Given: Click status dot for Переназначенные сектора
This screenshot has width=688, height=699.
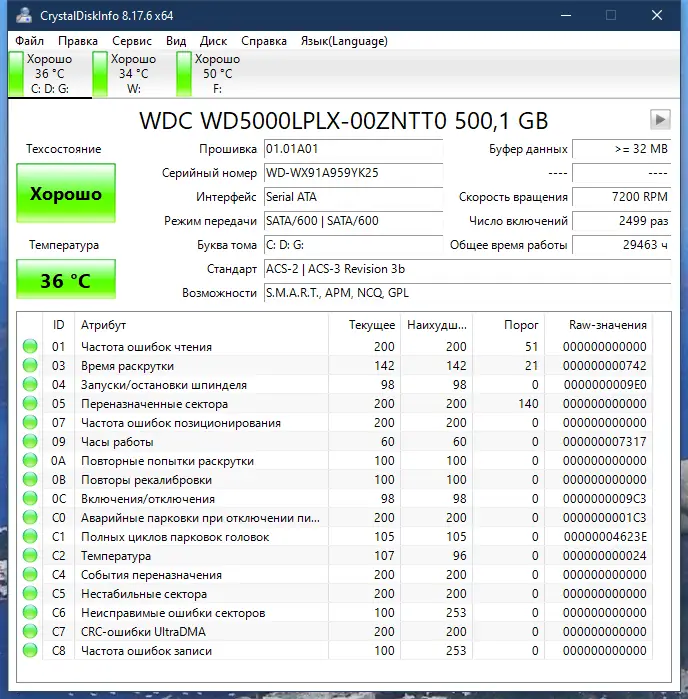Looking at the screenshot, I should pyautogui.click(x=30, y=403).
